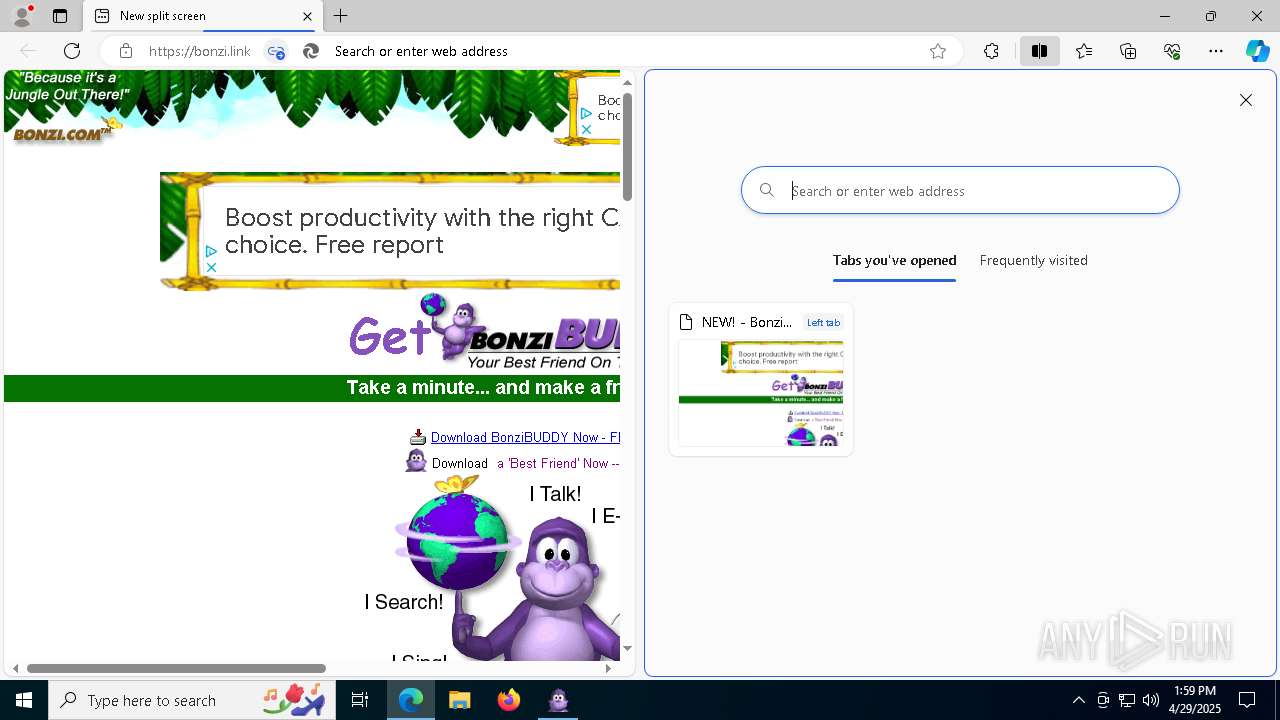Click the Bonzi.com logo
The height and width of the screenshot is (720, 1280).
tap(67, 130)
